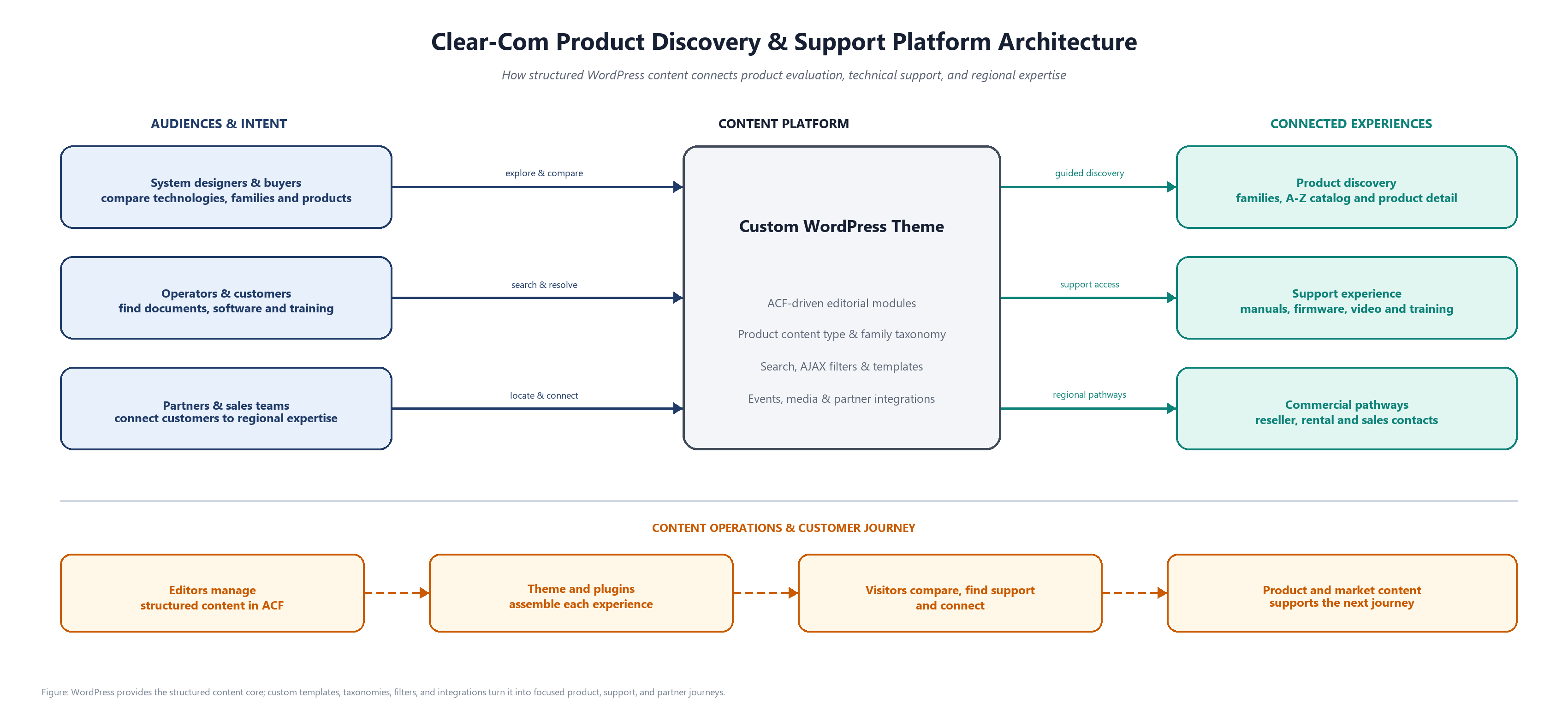The height and width of the screenshot is (717, 1568).
Task: Click 'ACF-driven editorial modules' text
Action: pos(841,304)
